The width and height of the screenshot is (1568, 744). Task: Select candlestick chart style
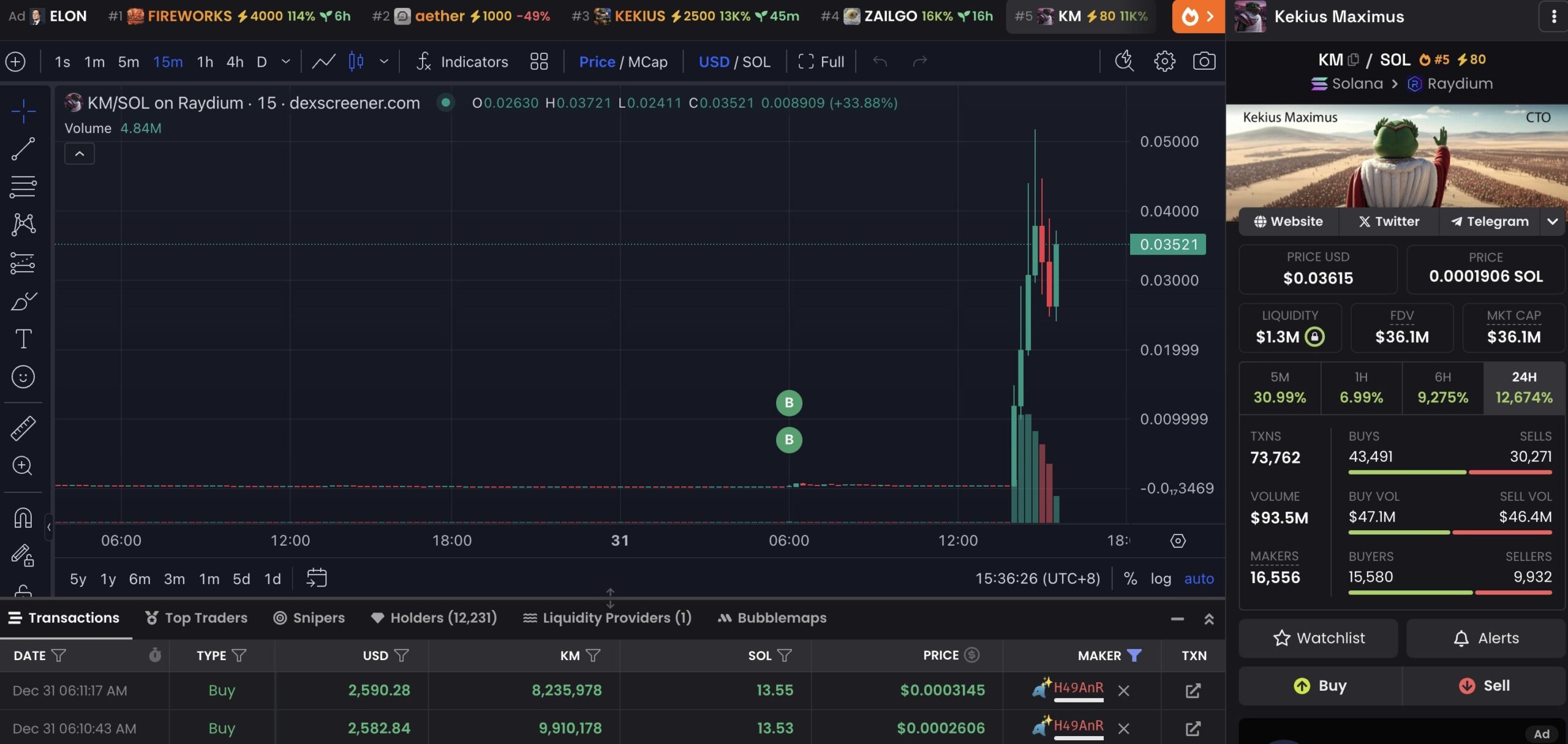(x=356, y=61)
